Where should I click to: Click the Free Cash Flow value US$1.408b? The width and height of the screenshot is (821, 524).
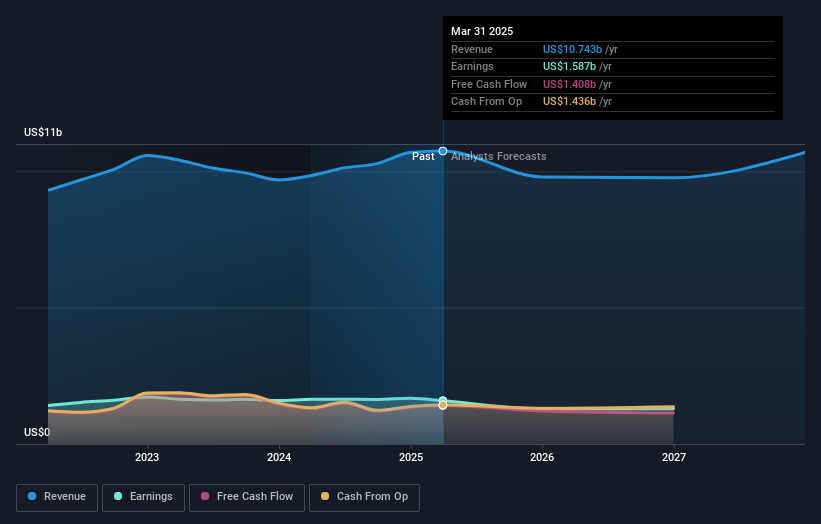pos(569,84)
